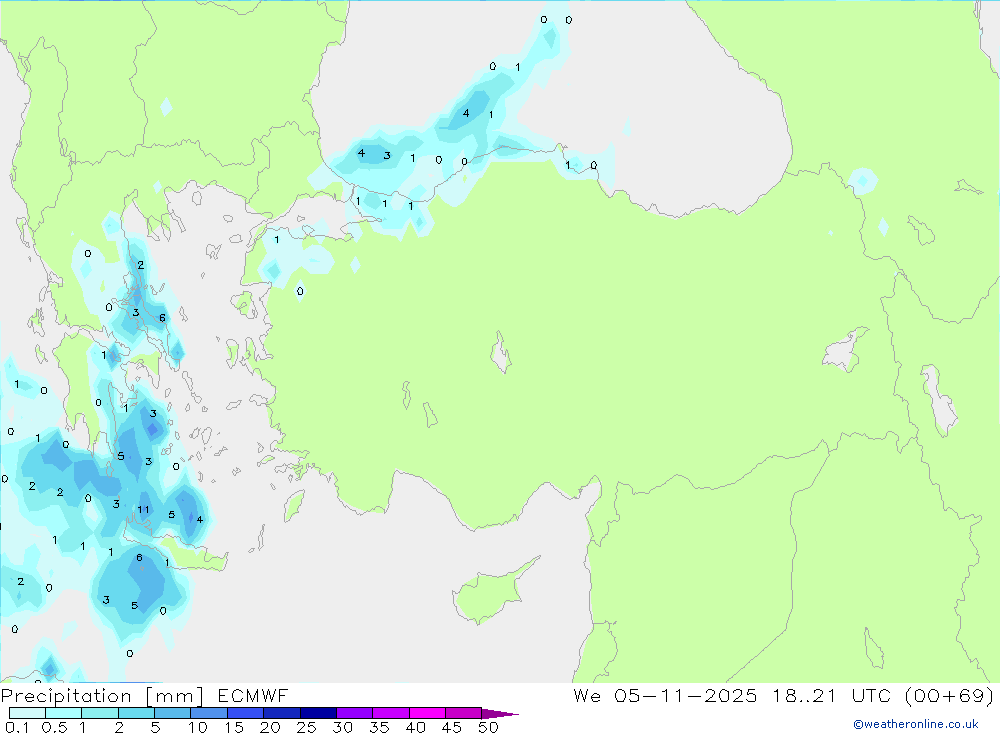
Task: Click the 10–15 mm blue legend swatch
Action: [x=209, y=713]
